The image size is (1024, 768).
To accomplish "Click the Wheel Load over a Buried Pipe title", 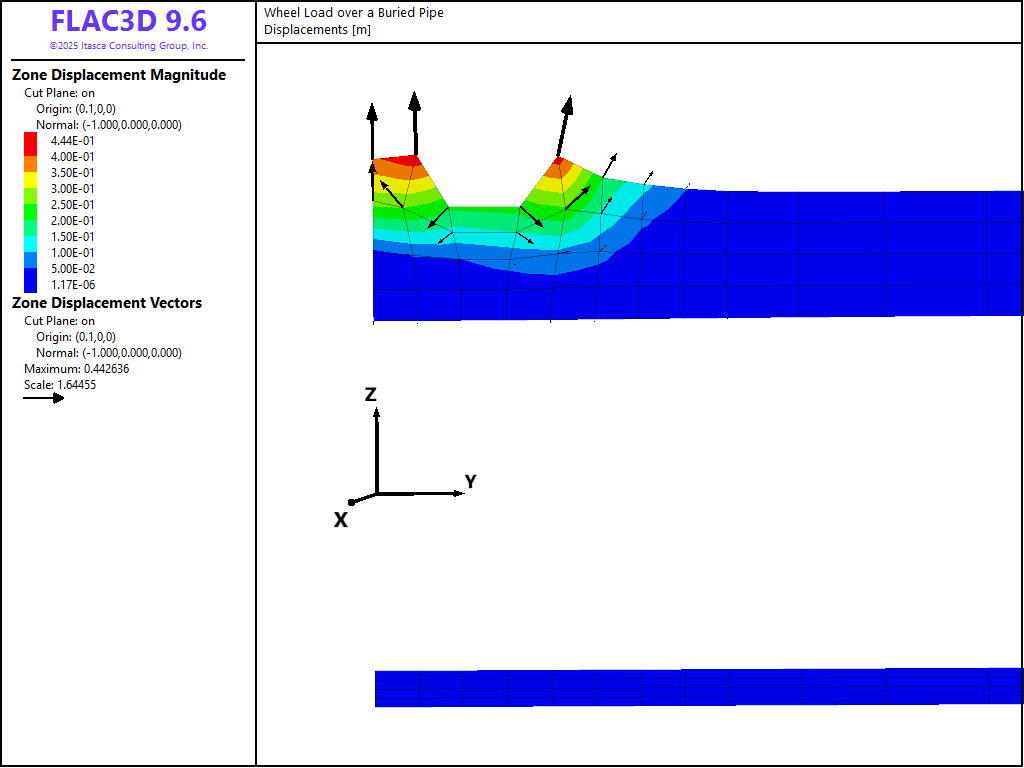I will tap(354, 13).
